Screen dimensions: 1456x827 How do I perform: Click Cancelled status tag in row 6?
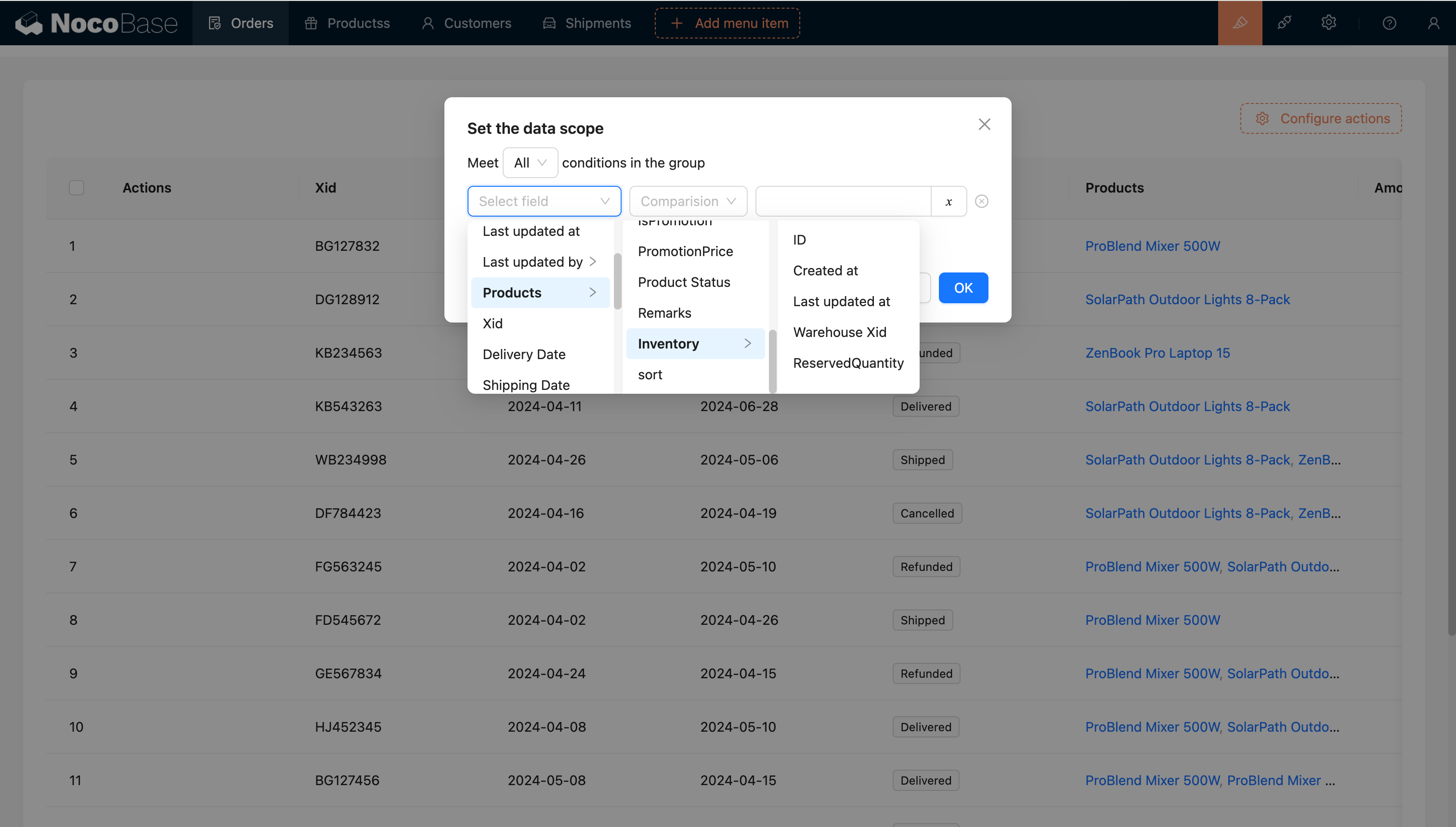[x=926, y=513]
